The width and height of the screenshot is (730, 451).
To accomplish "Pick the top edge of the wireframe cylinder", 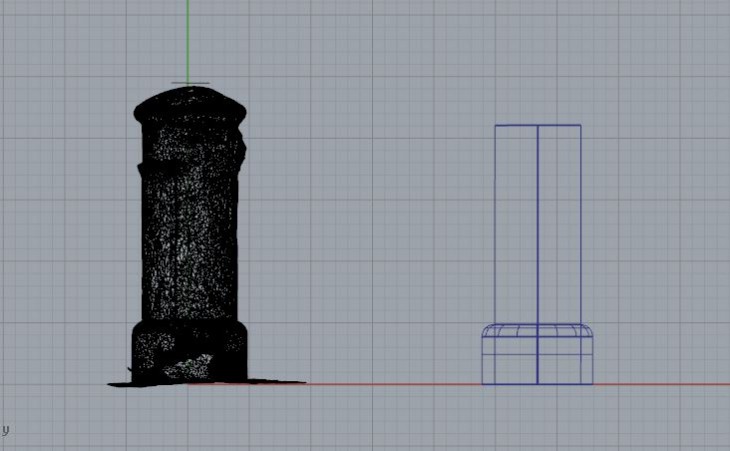I will tap(538, 125).
